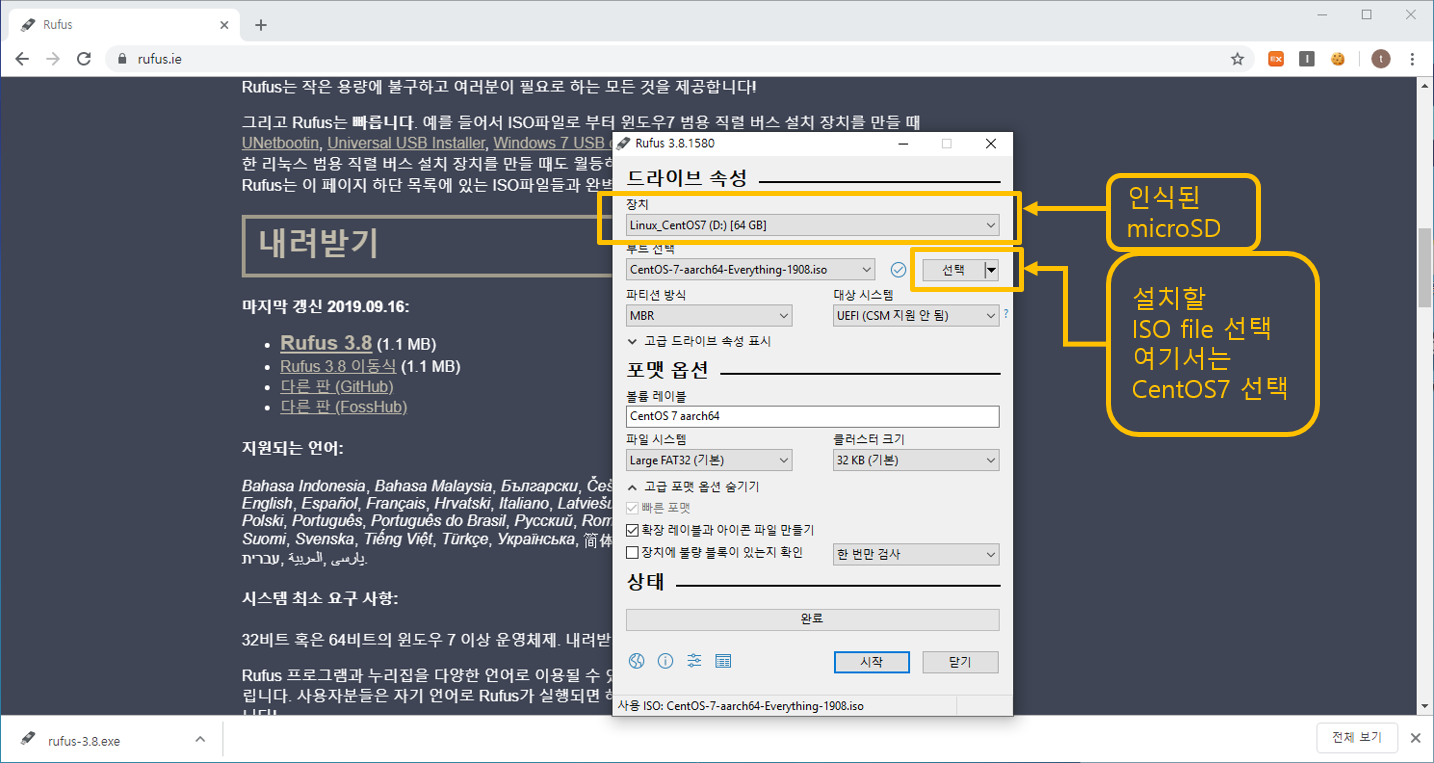
Task: Close the Rufus browser tab
Action: coord(225,25)
